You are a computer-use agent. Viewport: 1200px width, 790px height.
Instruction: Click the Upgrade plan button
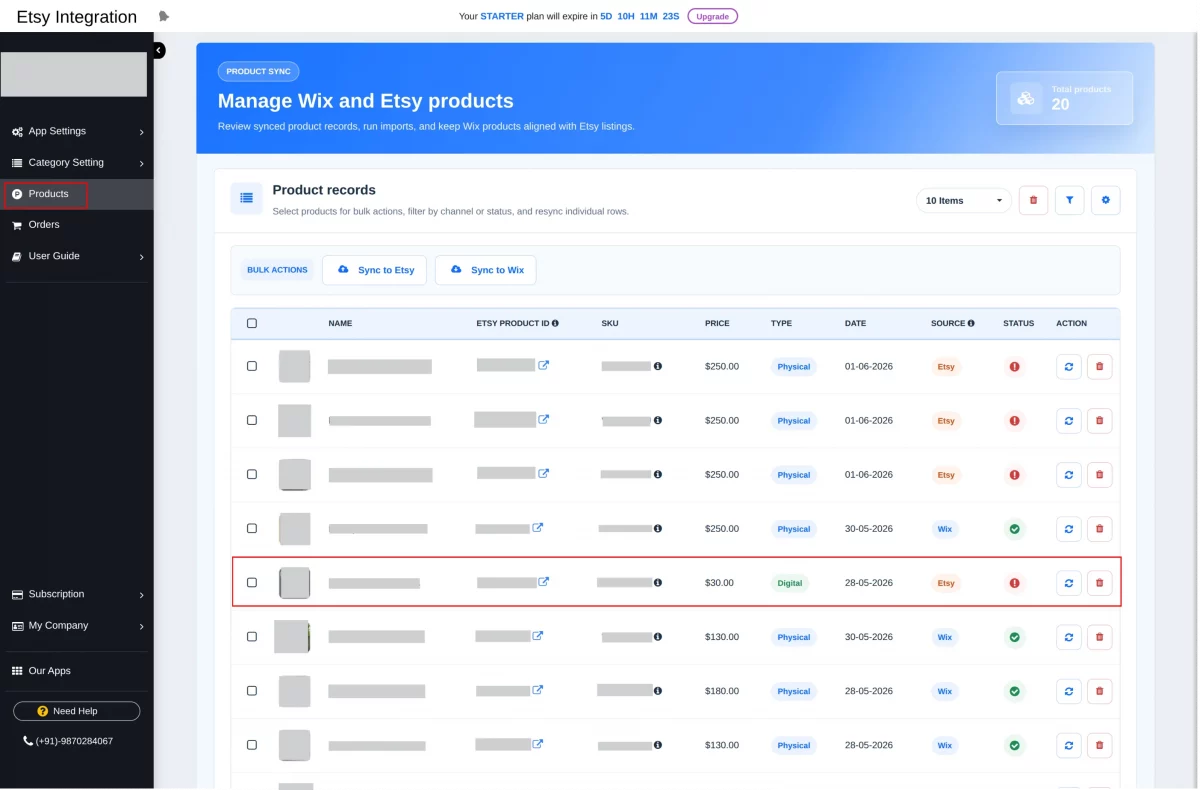pyautogui.click(x=712, y=16)
